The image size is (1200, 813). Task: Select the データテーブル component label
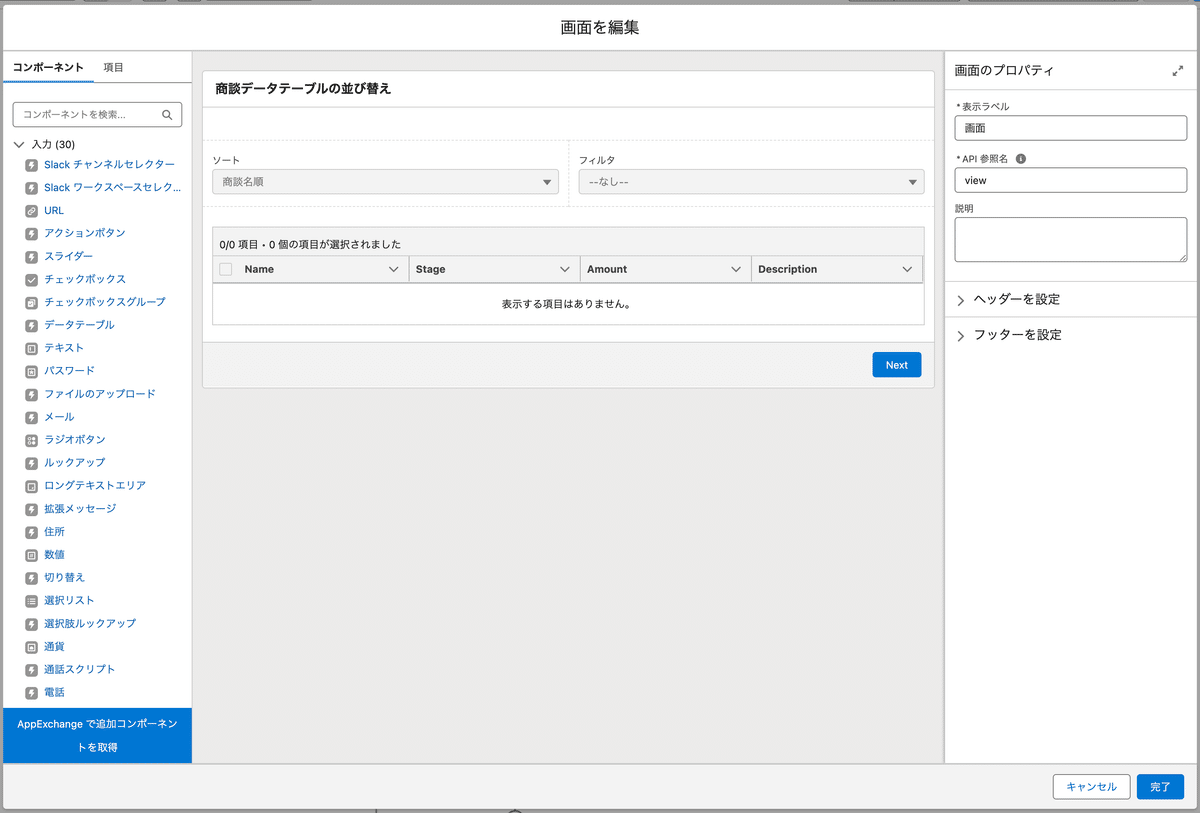coord(79,325)
